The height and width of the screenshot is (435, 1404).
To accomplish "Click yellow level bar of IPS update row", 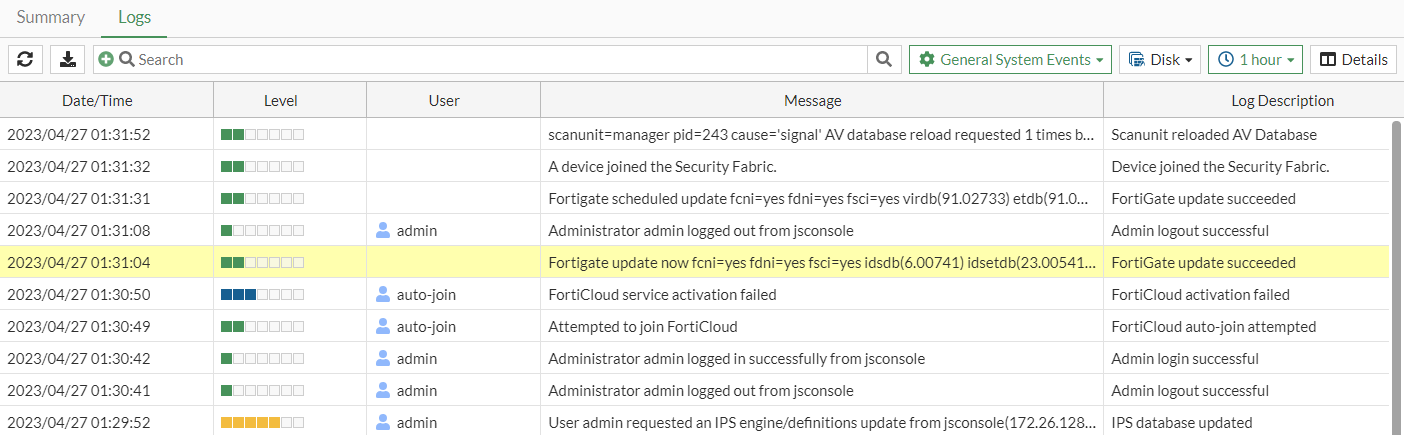I will tap(250, 423).
